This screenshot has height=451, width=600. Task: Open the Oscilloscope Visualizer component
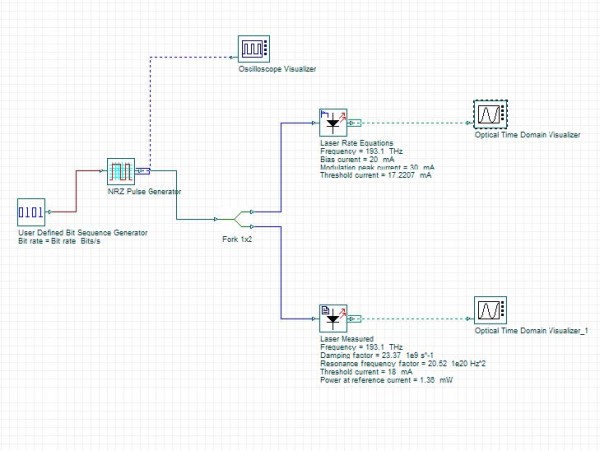point(254,49)
